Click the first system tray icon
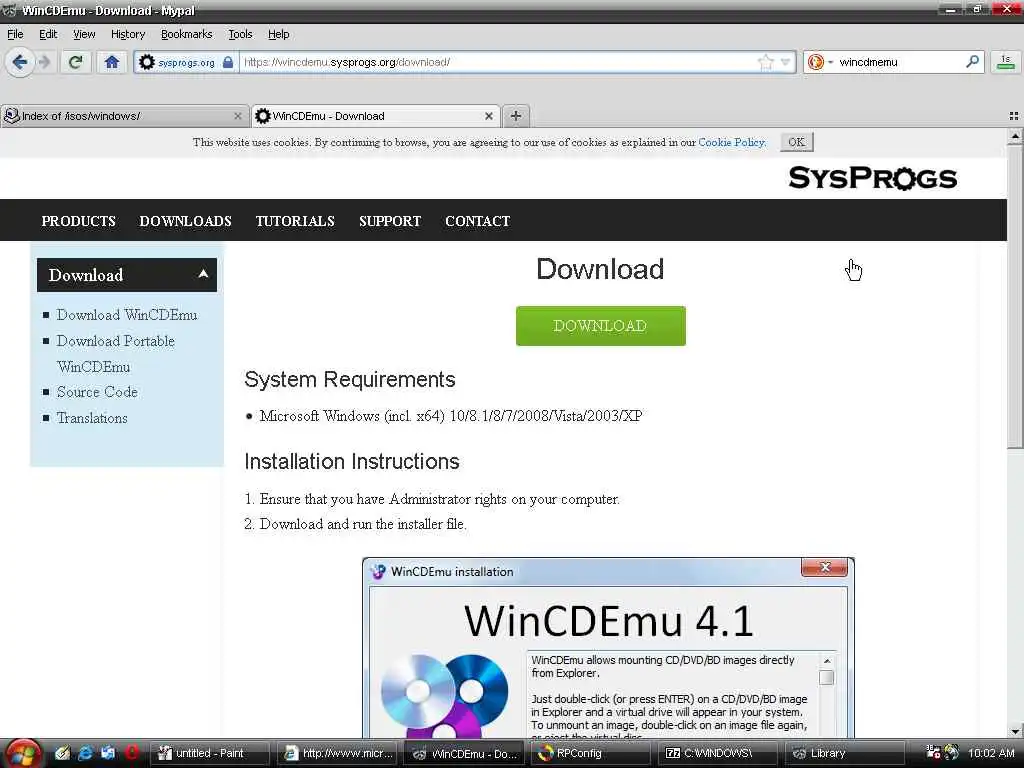1024x768 pixels. pos(934,753)
